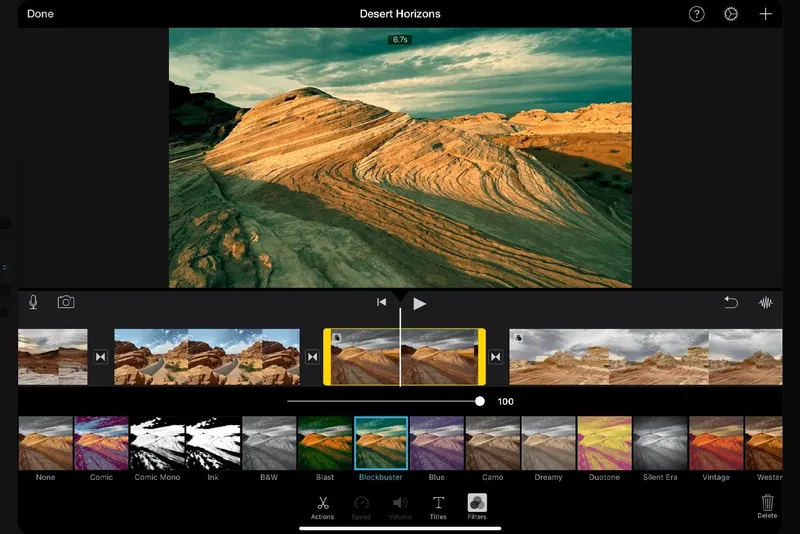The image size is (800, 534).
Task: Apply the Blast filter
Action: click(324, 443)
